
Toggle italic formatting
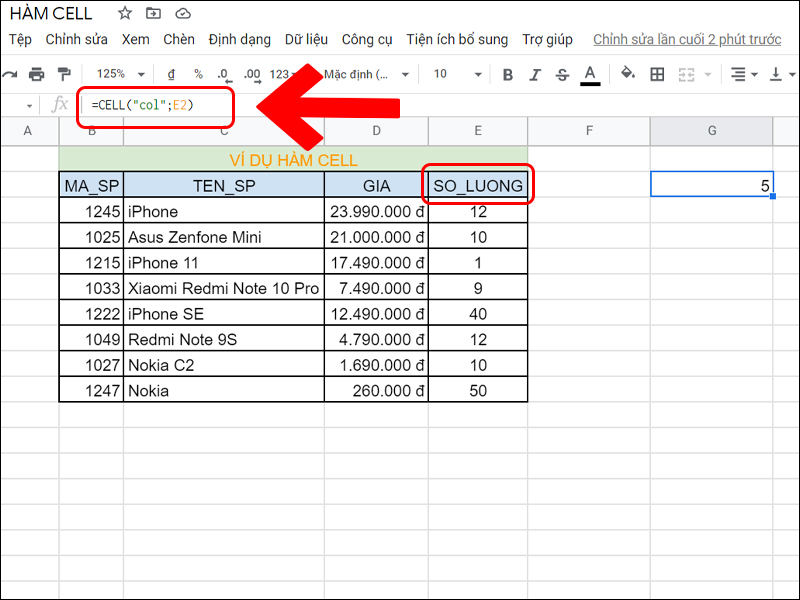pos(536,74)
